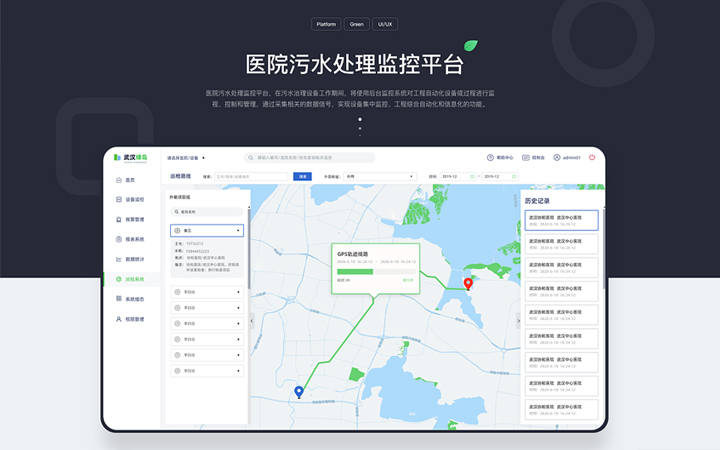This screenshot has width=720, height=450.
Task: Open the 帮助中心 help icon
Action: pos(491,157)
